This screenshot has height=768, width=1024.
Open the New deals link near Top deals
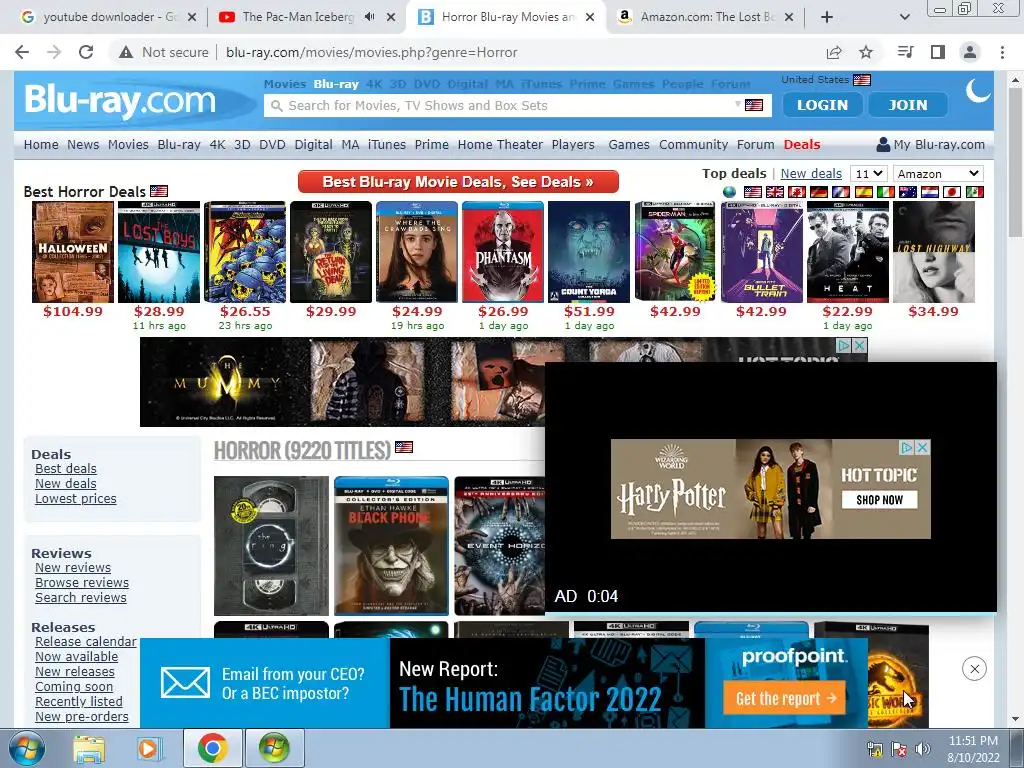tap(811, 174)
